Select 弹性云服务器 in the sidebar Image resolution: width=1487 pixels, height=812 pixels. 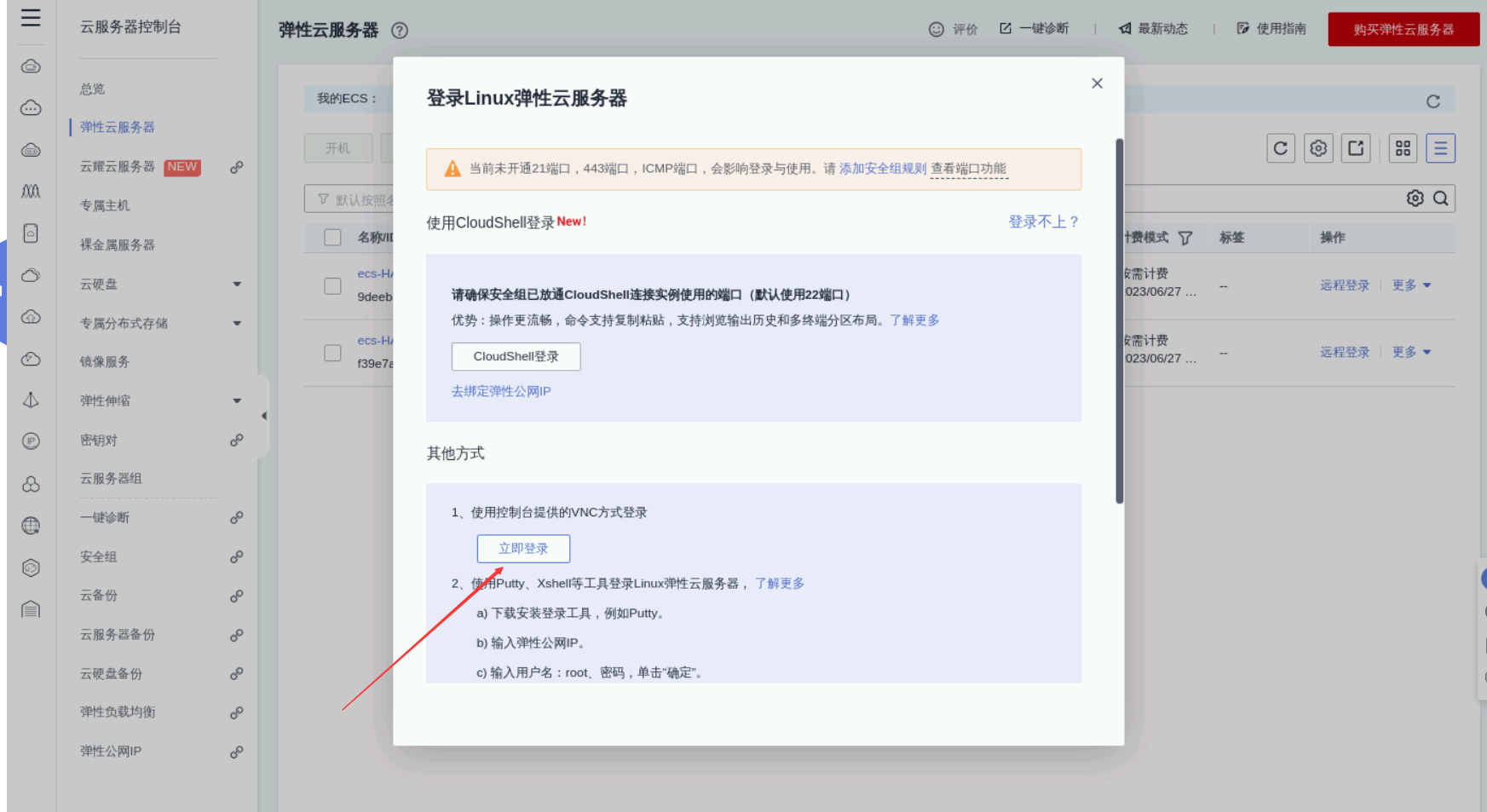click(118, 128)
